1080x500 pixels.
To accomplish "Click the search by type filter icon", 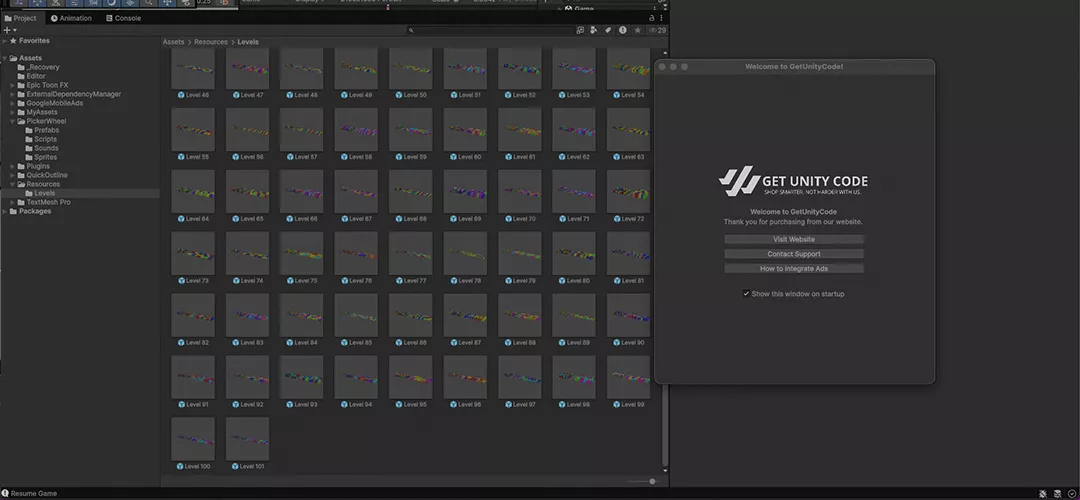I will point(594,30).
